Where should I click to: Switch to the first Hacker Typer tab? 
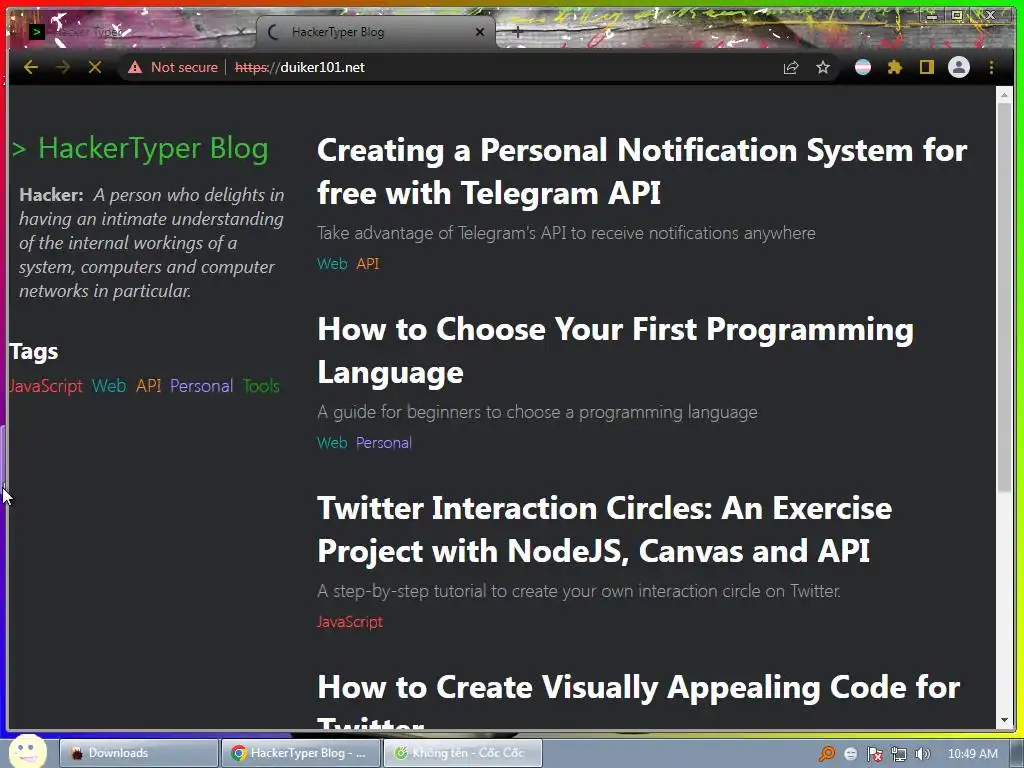pos(131,32)
